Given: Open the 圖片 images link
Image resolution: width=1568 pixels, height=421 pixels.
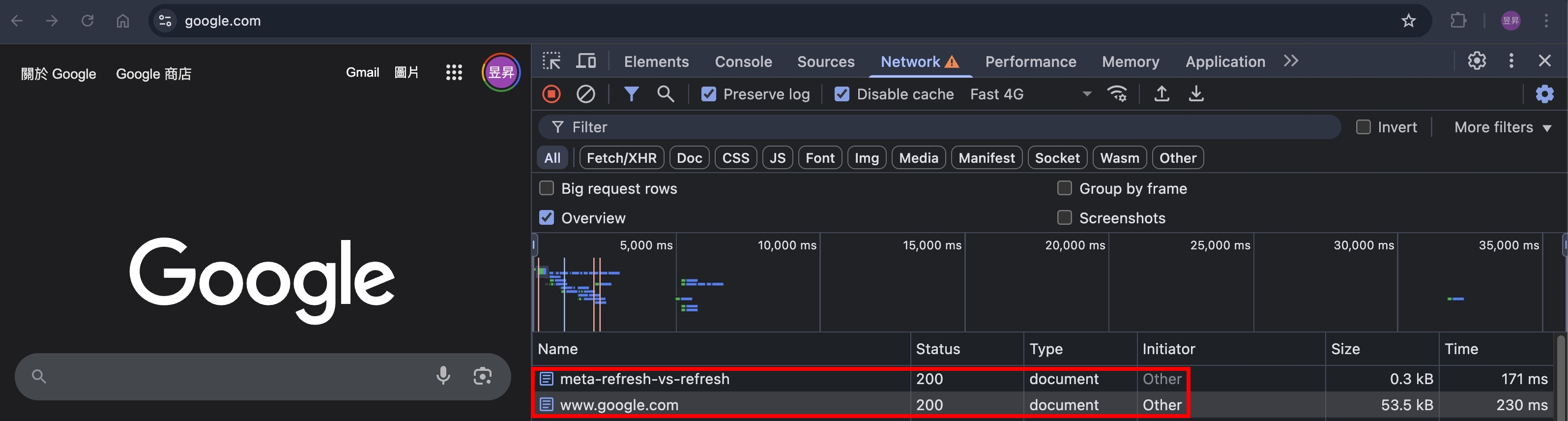Looking at the screenshot, I should pyautogui.click(x=406, y=72).
